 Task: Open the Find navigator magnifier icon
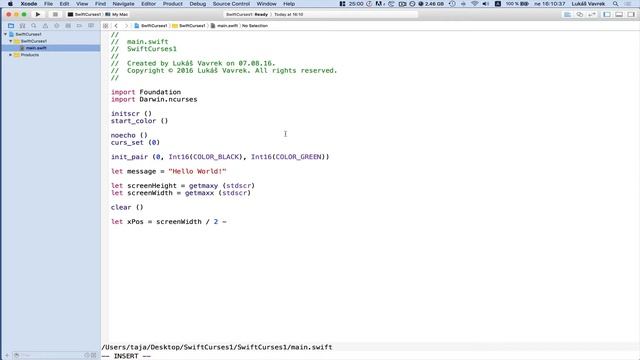tap(34, 26)
